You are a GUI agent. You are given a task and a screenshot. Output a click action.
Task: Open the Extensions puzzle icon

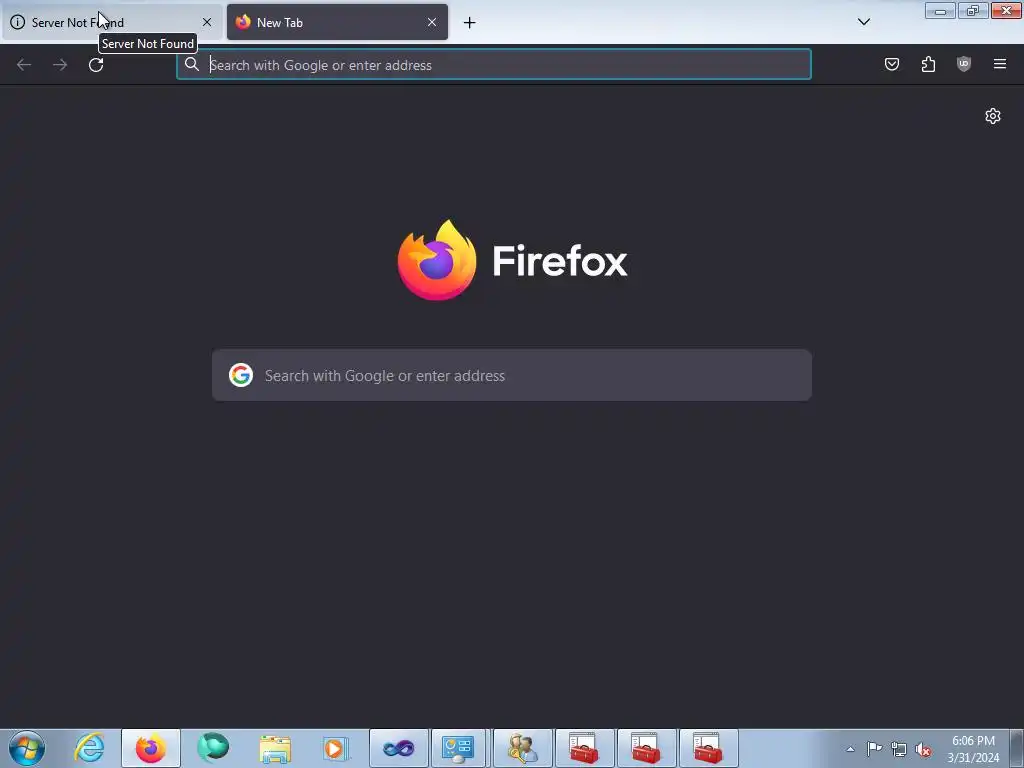pyautogui.click(x=928, y=64)
